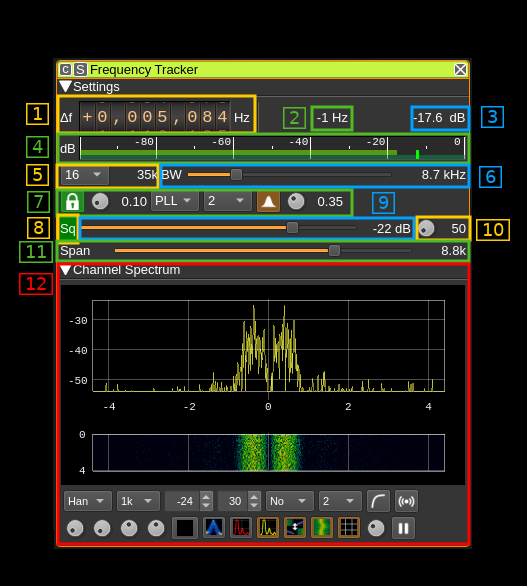Toggle the spectrum grid display icon
The height and width of the screenshot is (586, 527).
(349, 528)
